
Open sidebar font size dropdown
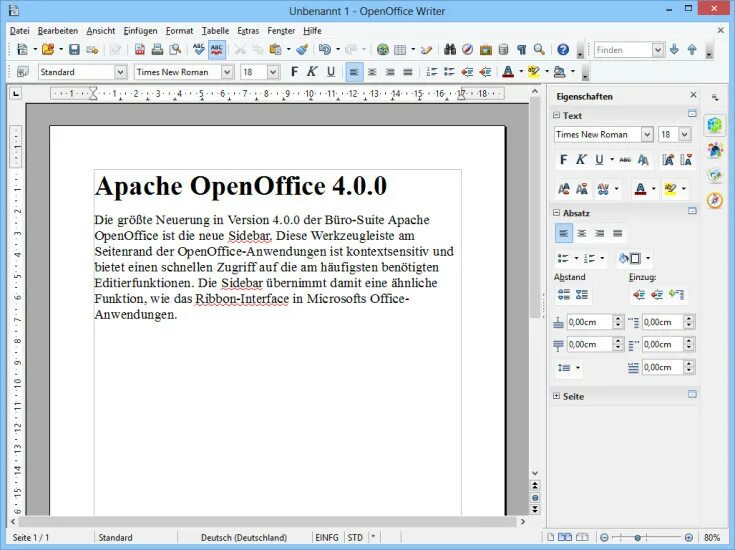[x=684, y=135]
